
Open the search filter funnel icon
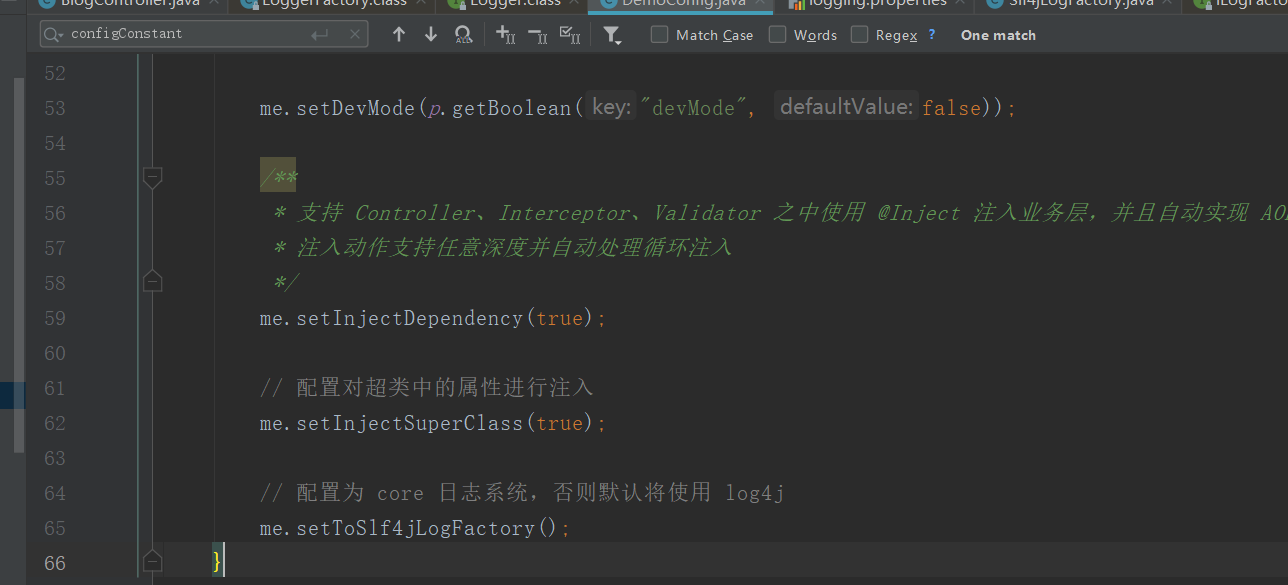(612, 35)
